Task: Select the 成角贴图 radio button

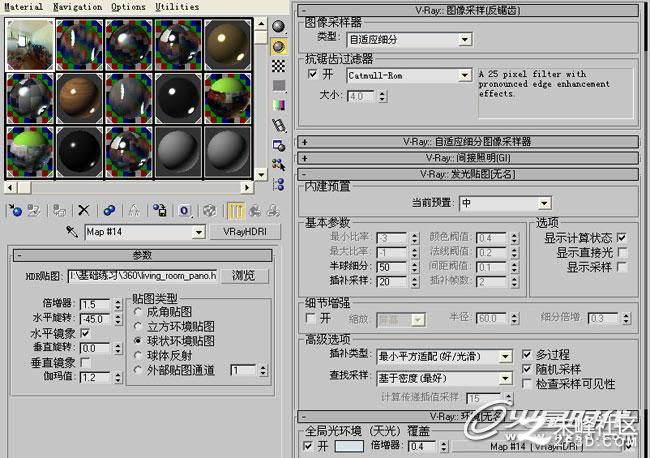Action: [x=138, y=311]
